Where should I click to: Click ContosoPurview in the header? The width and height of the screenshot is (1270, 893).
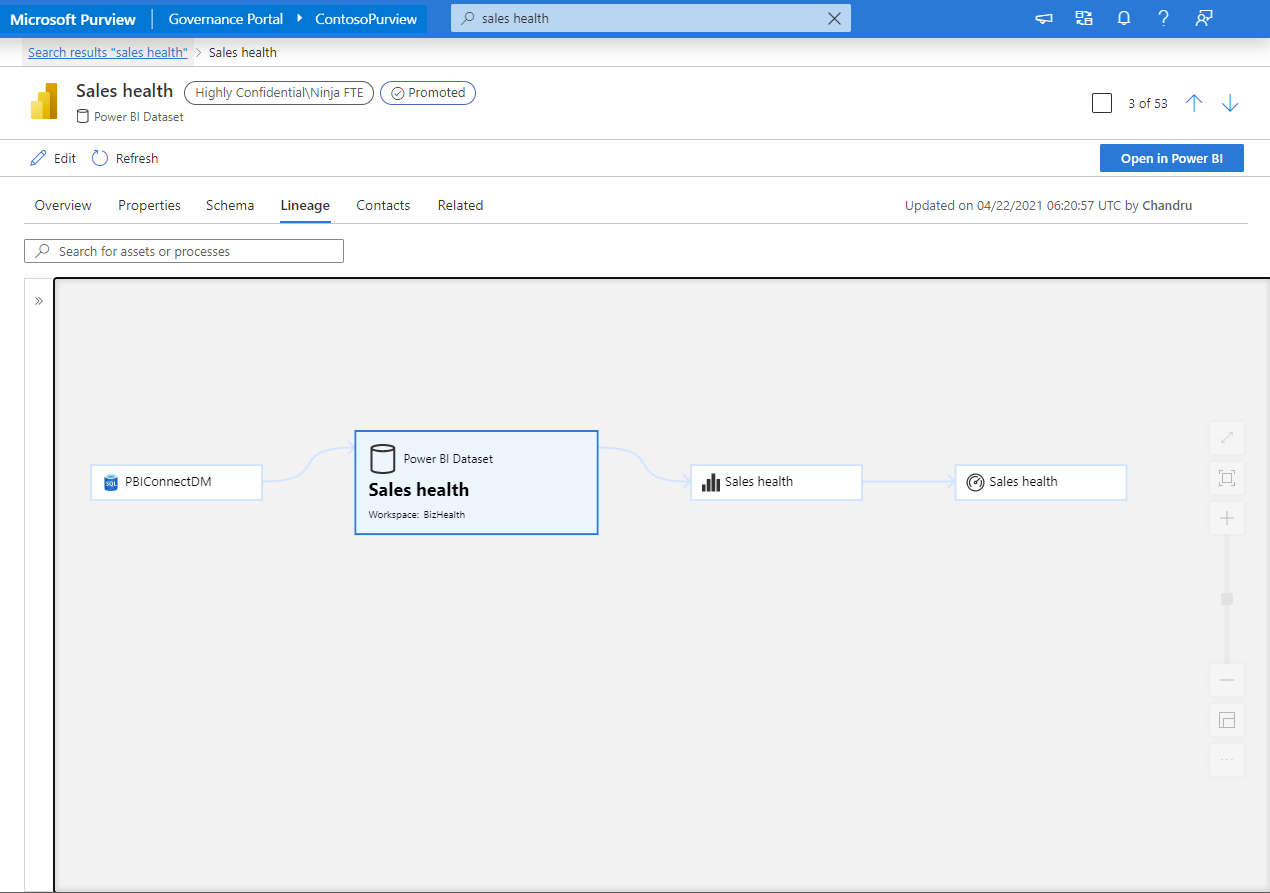366,19
